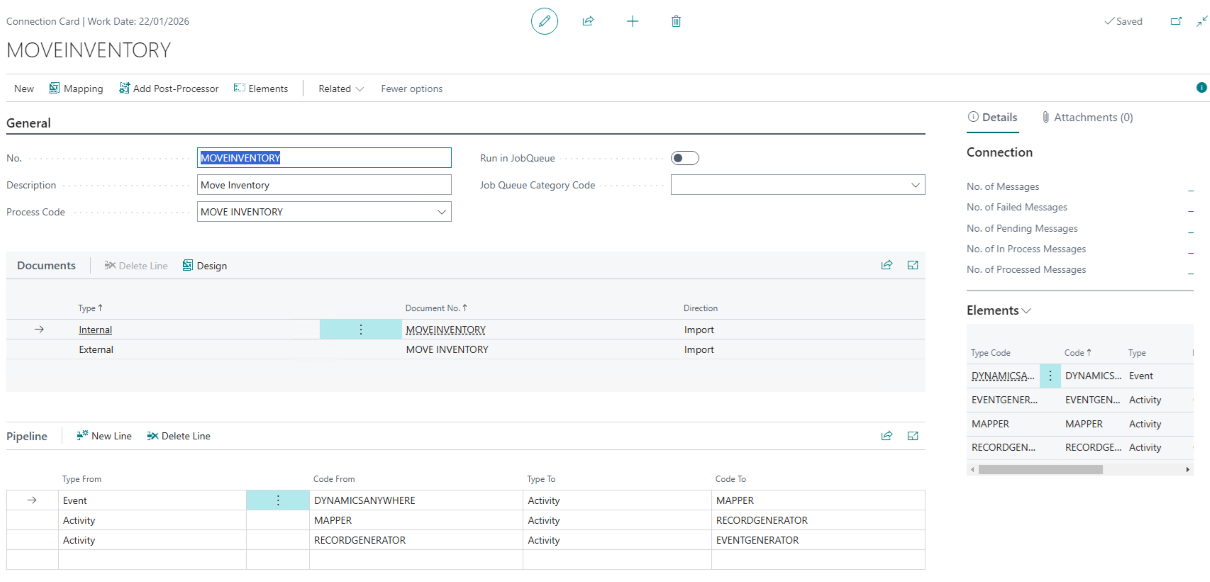This screenshot has width=1210, height=582.
Task: Expand Documents section to full screen
Action: coord(913,266)
